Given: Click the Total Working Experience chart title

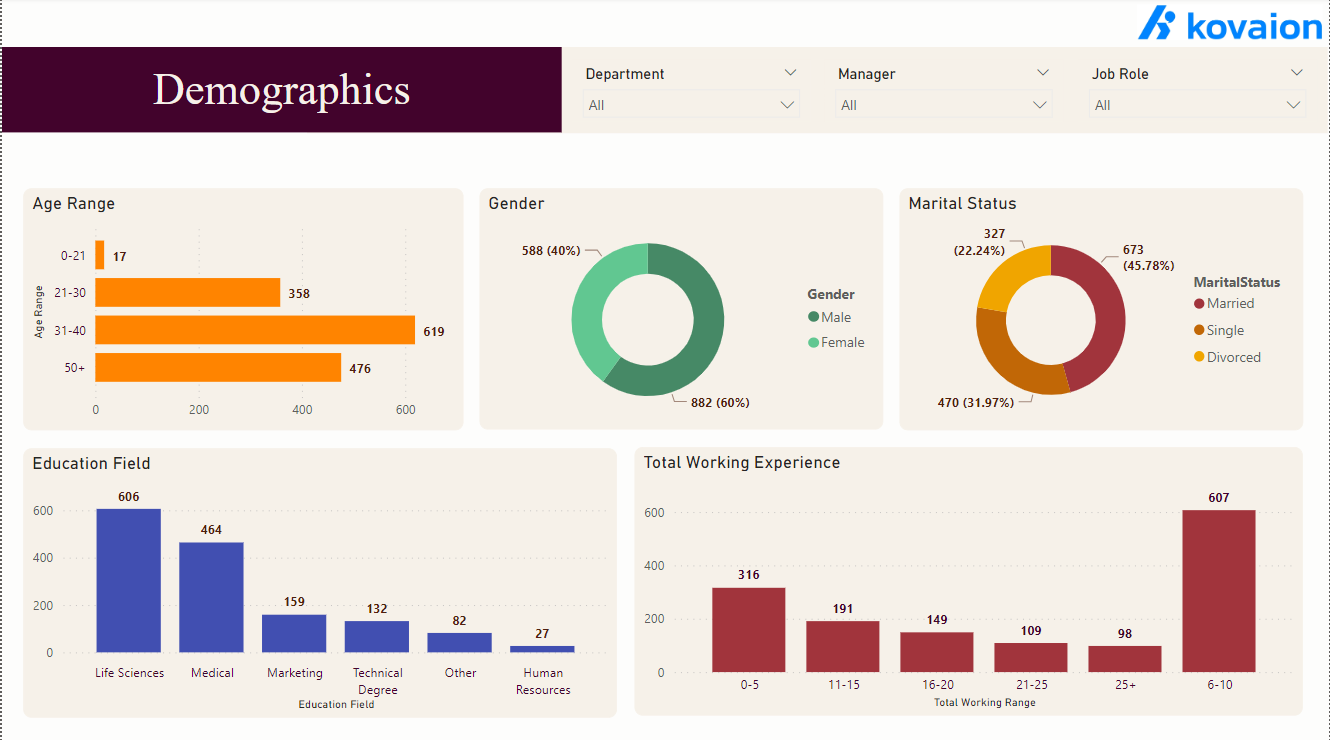Looking at the screenshot, I should (744, 462).
